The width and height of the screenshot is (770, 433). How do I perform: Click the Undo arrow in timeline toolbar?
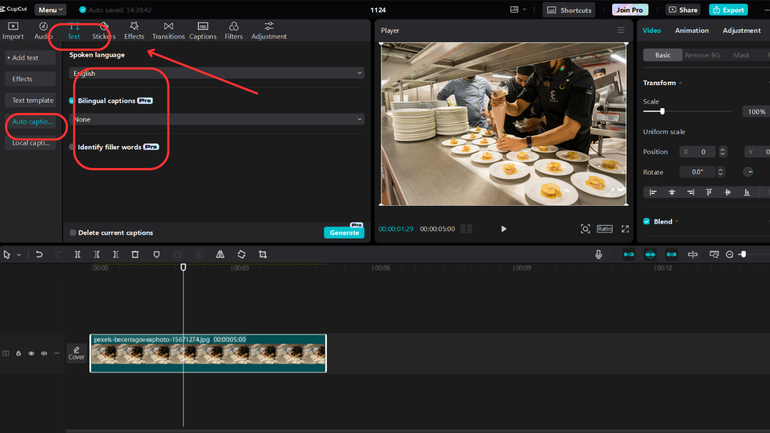point(39,255)
